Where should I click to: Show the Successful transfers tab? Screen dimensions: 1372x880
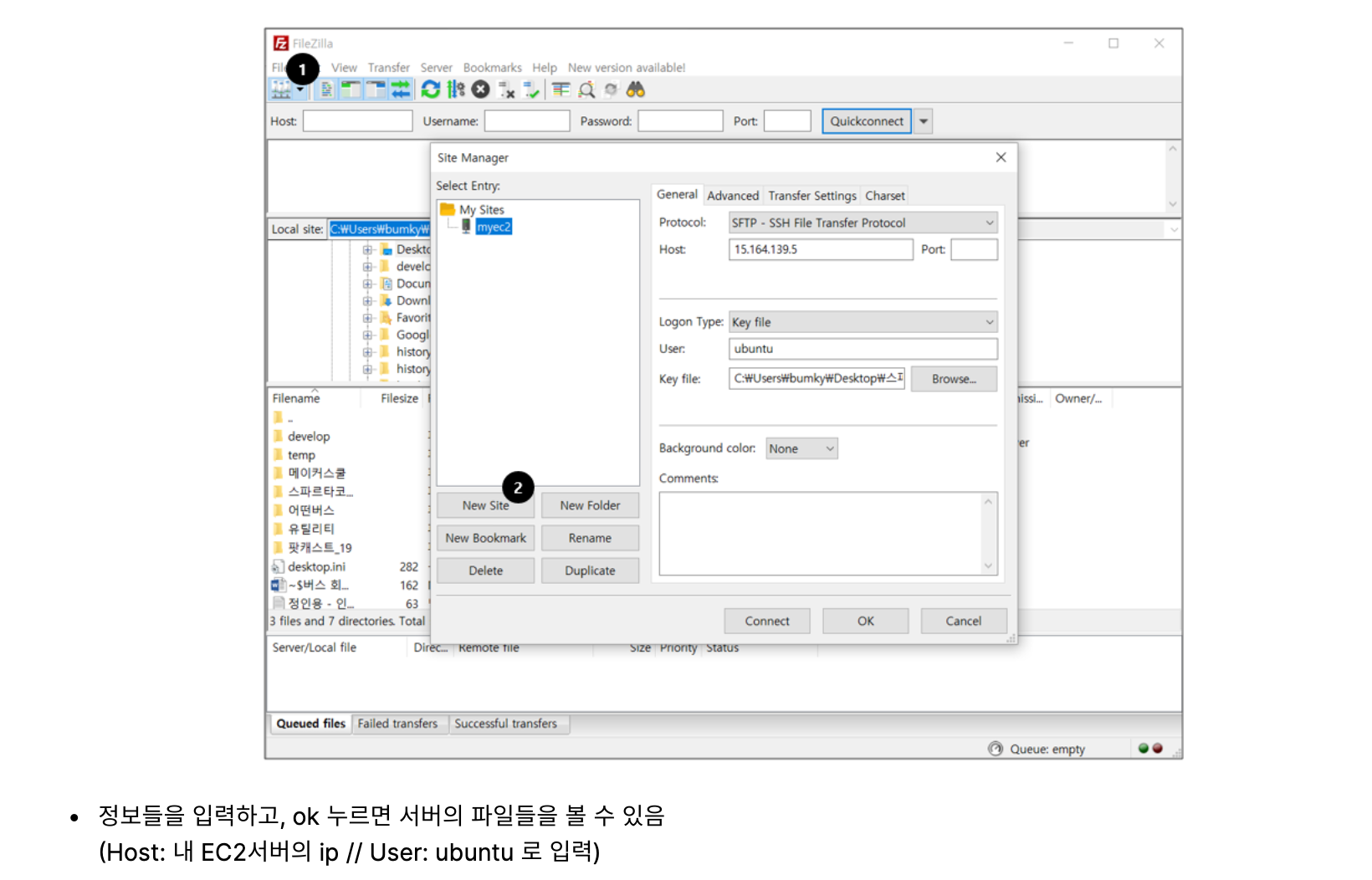(x=506, y=724)
